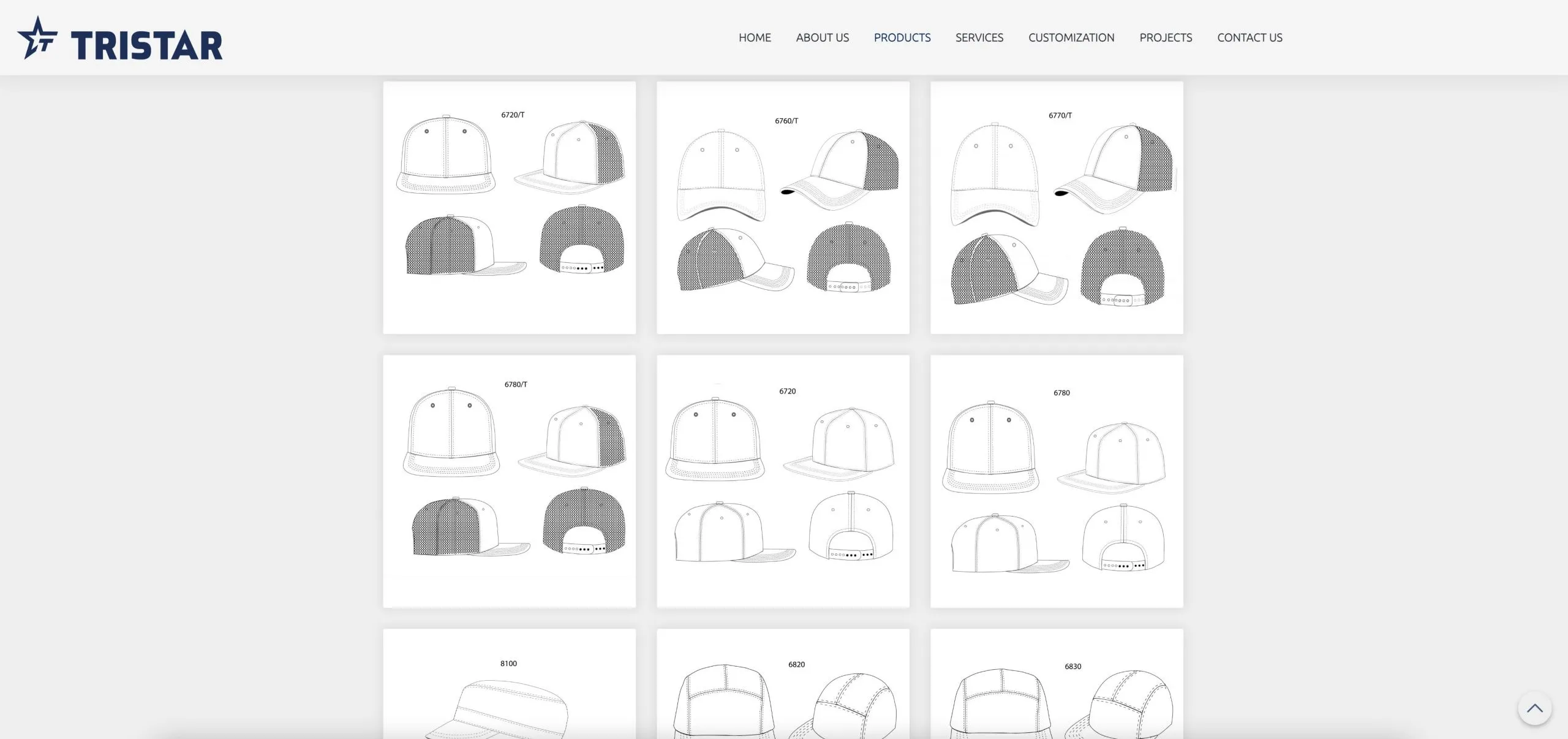Open the ABOUT US page
Viewport: 1568px width, 739px height.
click(822, 37)
